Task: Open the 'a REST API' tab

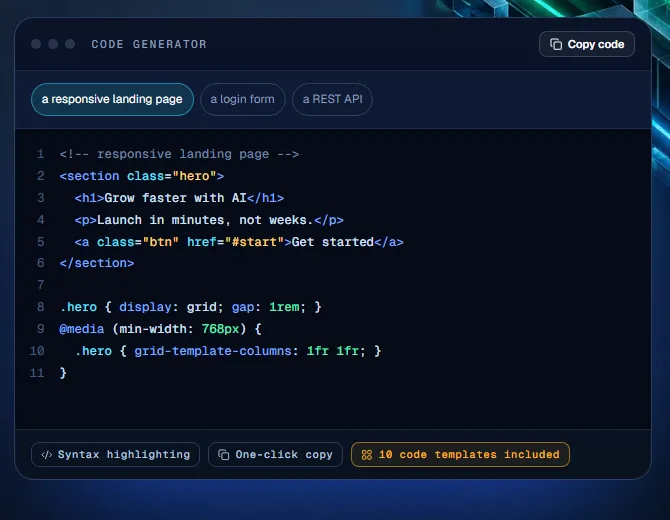Action: 332,99
